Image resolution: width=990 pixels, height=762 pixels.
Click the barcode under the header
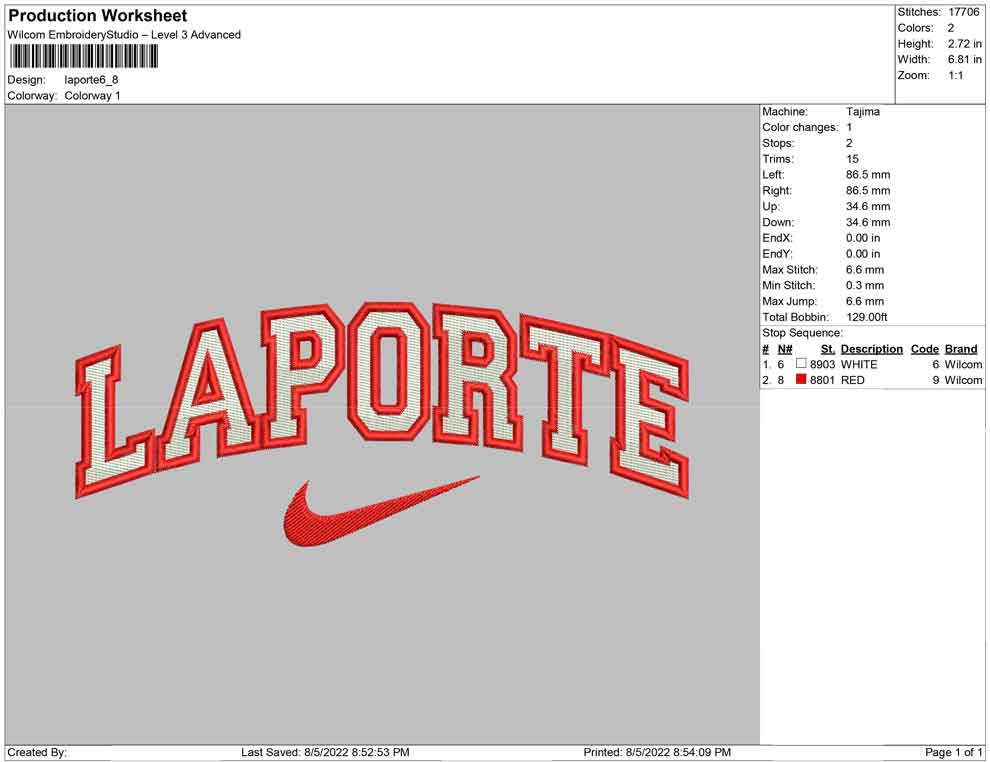[x=83, y=57]
